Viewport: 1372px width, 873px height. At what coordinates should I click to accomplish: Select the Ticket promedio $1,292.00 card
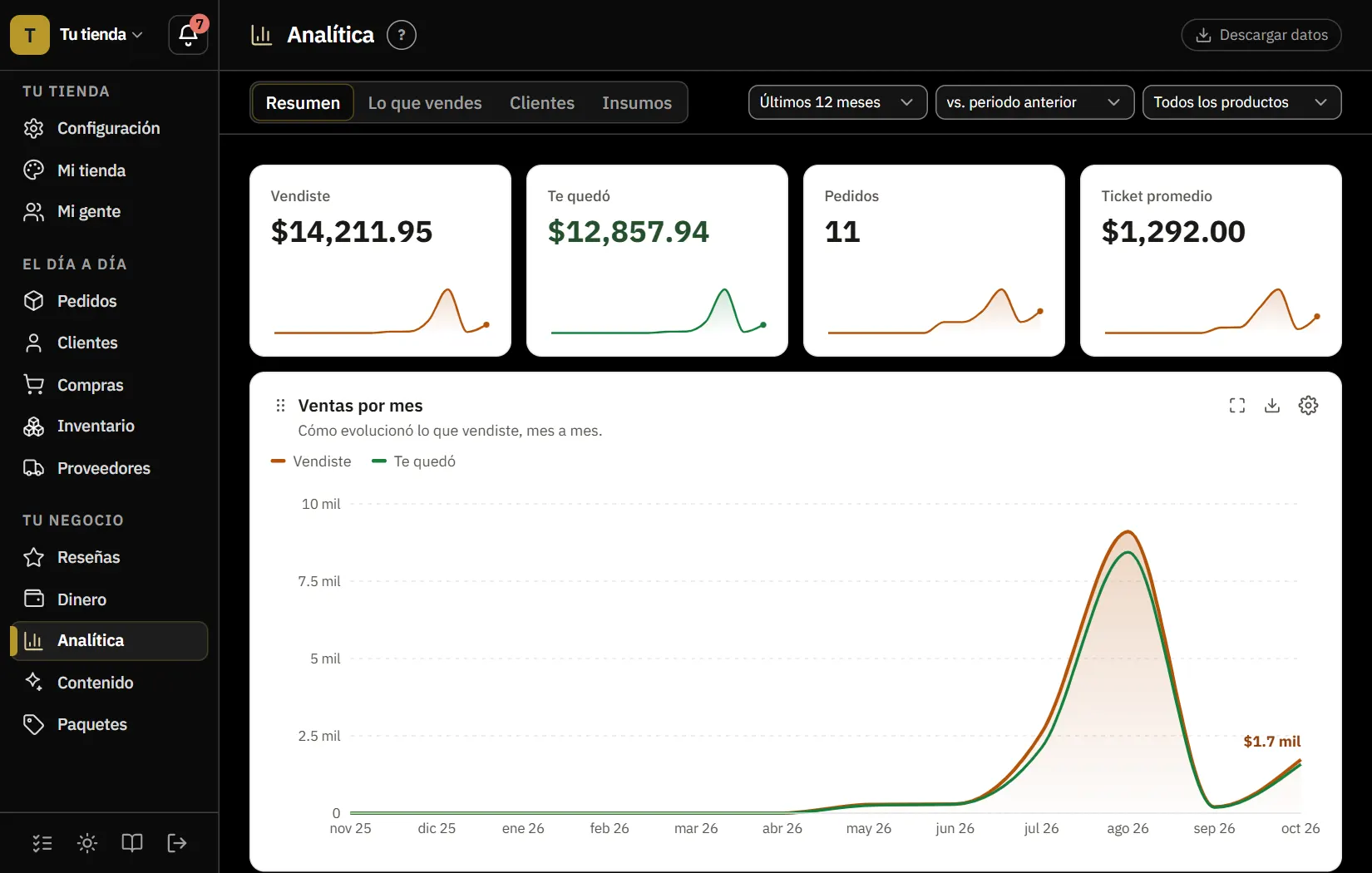point(1211,260)
